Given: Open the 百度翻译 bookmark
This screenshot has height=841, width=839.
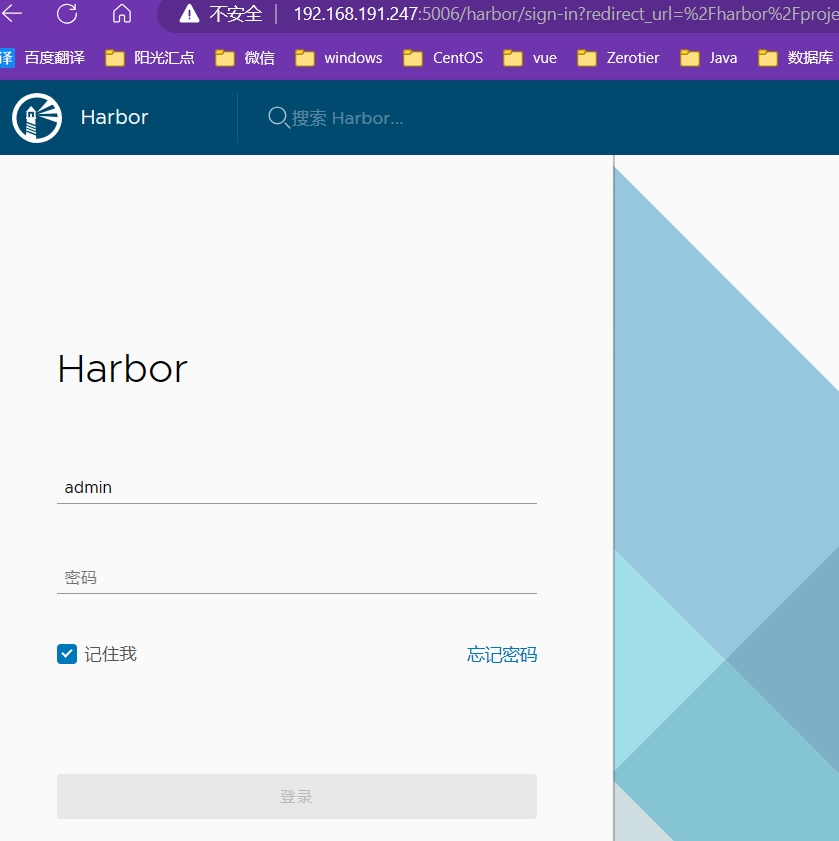Looking at the screenshot, I should click(43, 57).
